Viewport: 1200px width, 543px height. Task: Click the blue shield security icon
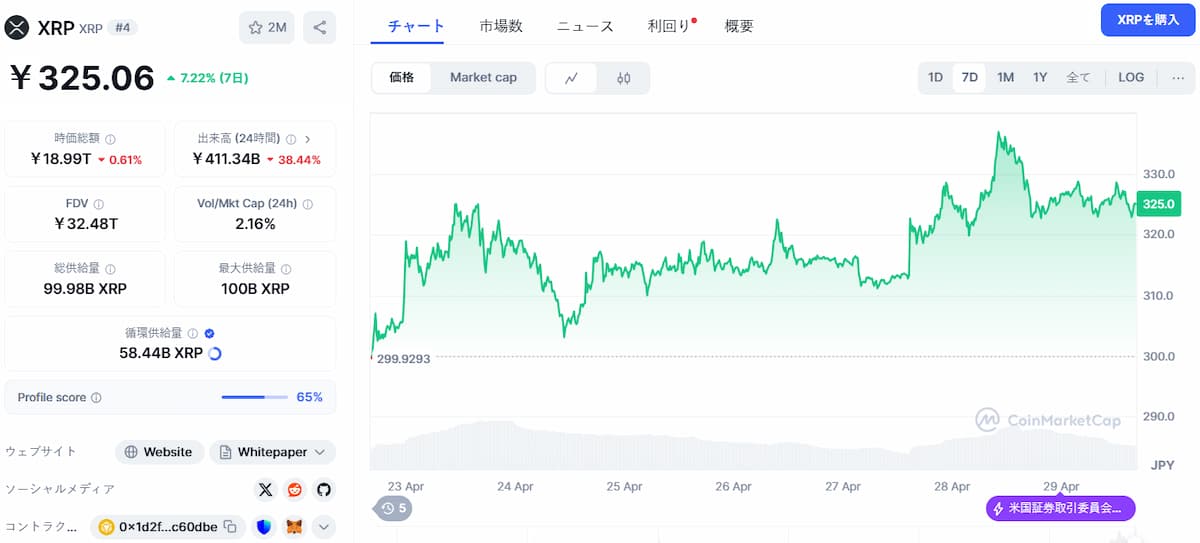[x=264, y=527]
